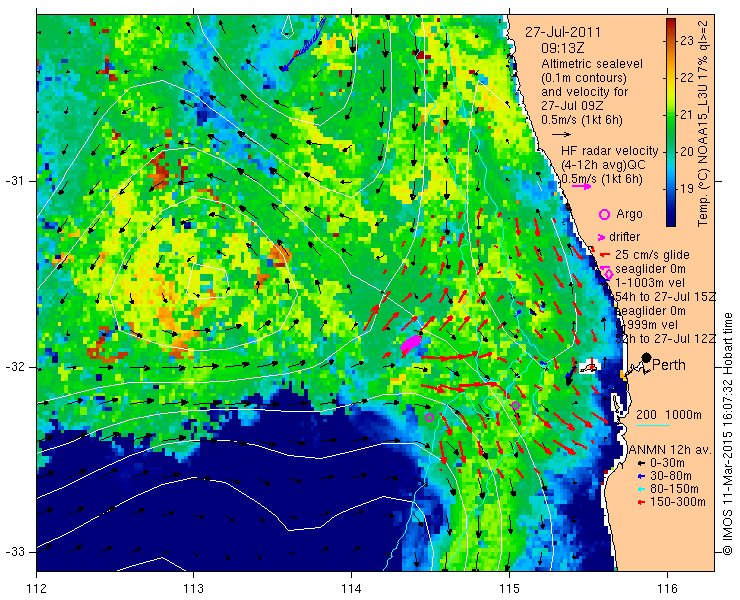Click the '30-80m' depth label
The height and width of the screenshot is (600, 740).
click(x=671, y=476)
